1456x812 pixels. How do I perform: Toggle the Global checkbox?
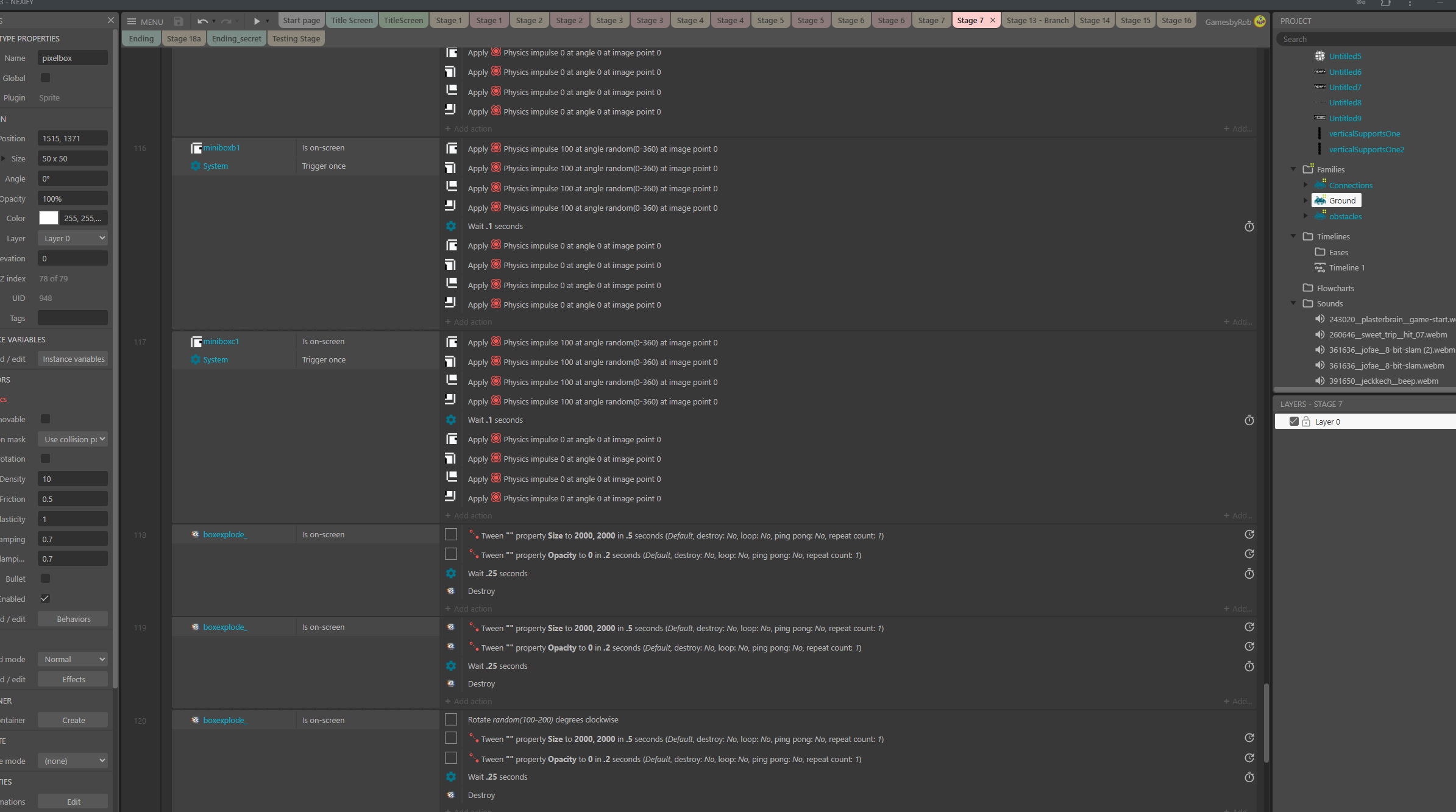tap(45, 78)
